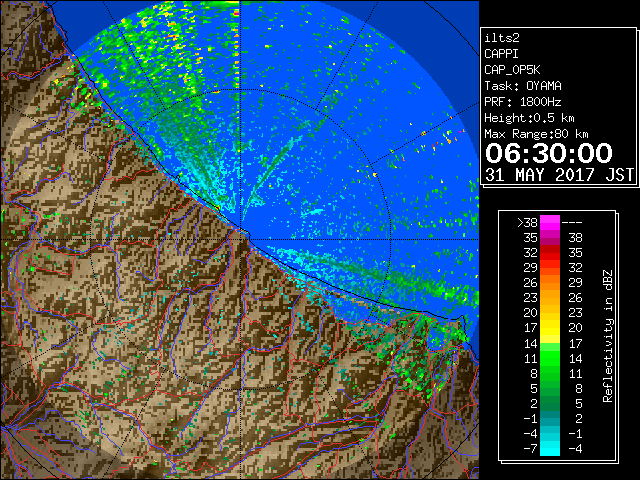
Task: Click the >38 legend value
Action: [527, 223]
